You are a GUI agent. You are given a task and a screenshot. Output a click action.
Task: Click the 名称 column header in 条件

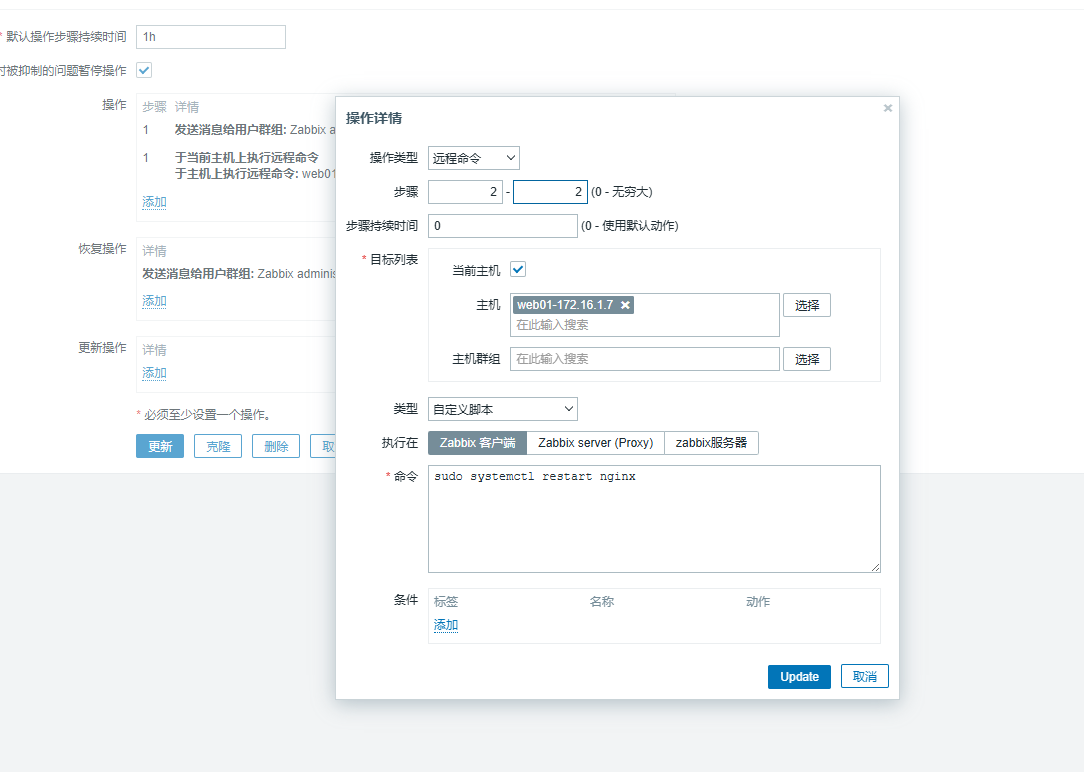point(601,602)
